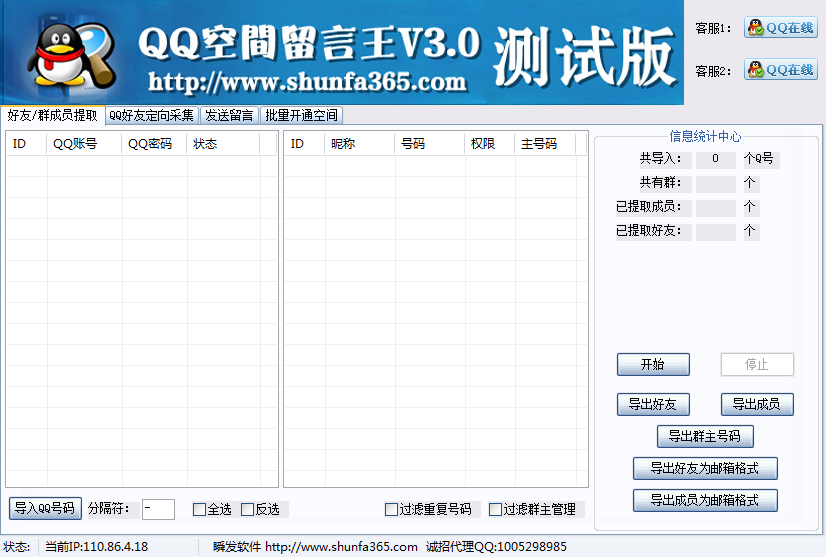The height and width of the screenshot is (557, 826).
Task: Click the ID header in accounts list
Action: tap(26, 144)
